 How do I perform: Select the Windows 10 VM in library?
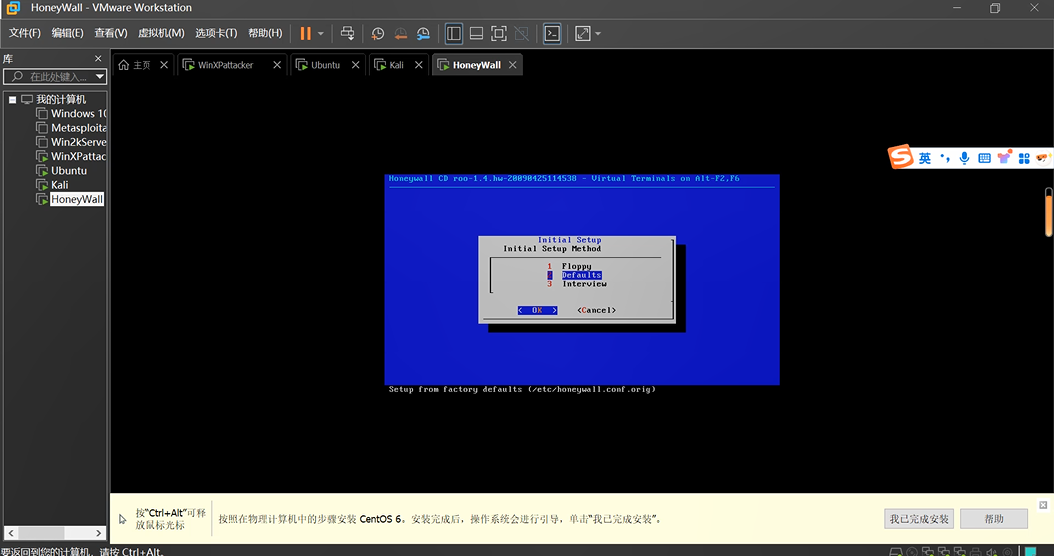[71, 114]
